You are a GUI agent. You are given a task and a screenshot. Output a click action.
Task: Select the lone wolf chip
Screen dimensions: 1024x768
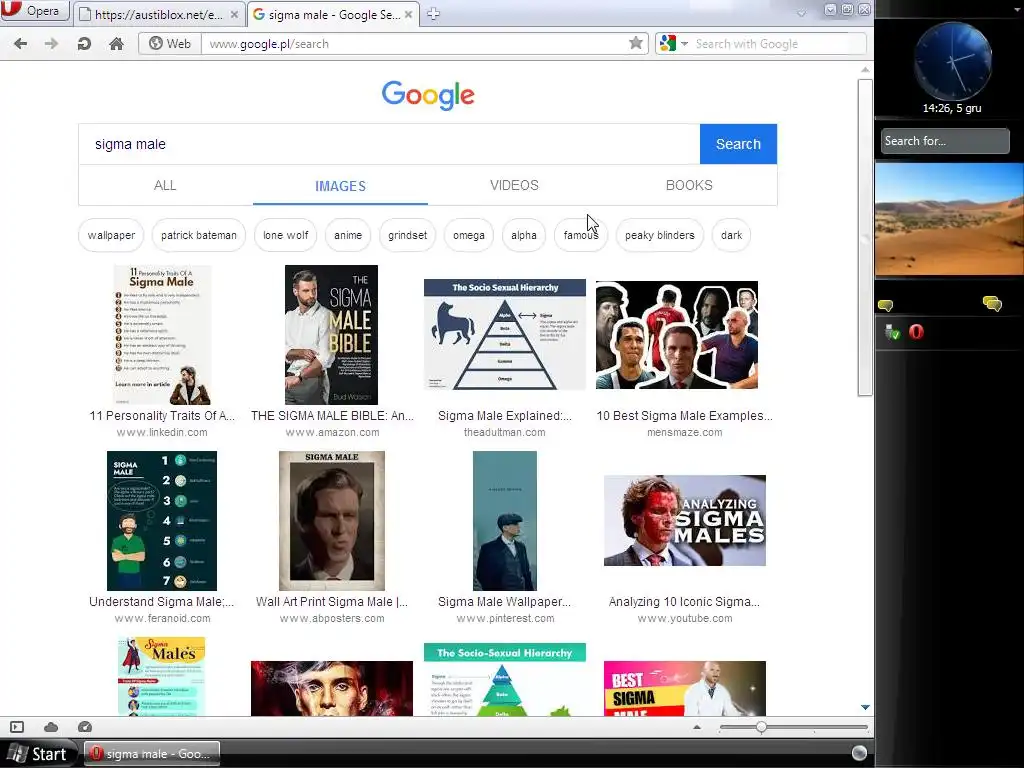285,235
